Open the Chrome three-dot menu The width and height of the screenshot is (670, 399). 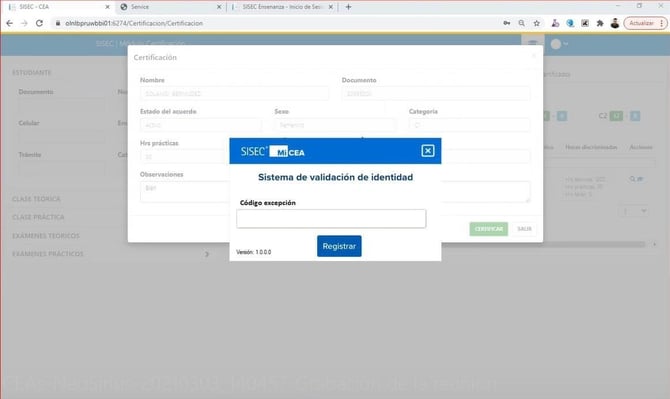[662, 23]
